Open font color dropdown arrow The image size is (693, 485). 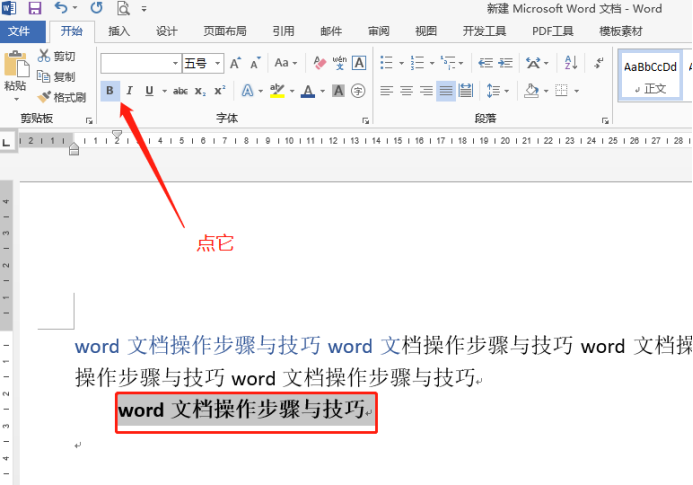point(323,92)
